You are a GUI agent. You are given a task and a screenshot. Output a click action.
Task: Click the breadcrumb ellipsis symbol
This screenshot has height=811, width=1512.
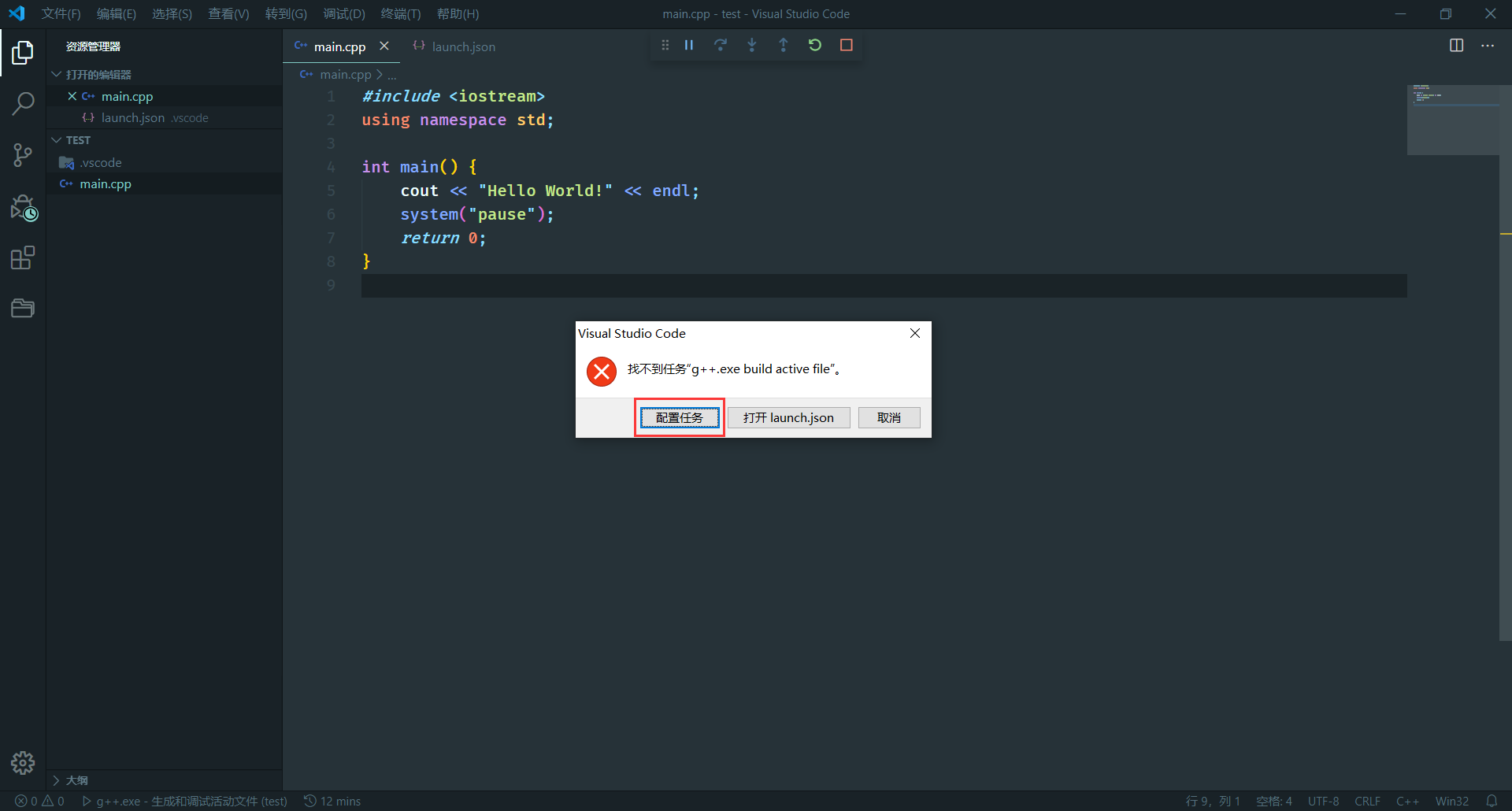click(392, 75)
